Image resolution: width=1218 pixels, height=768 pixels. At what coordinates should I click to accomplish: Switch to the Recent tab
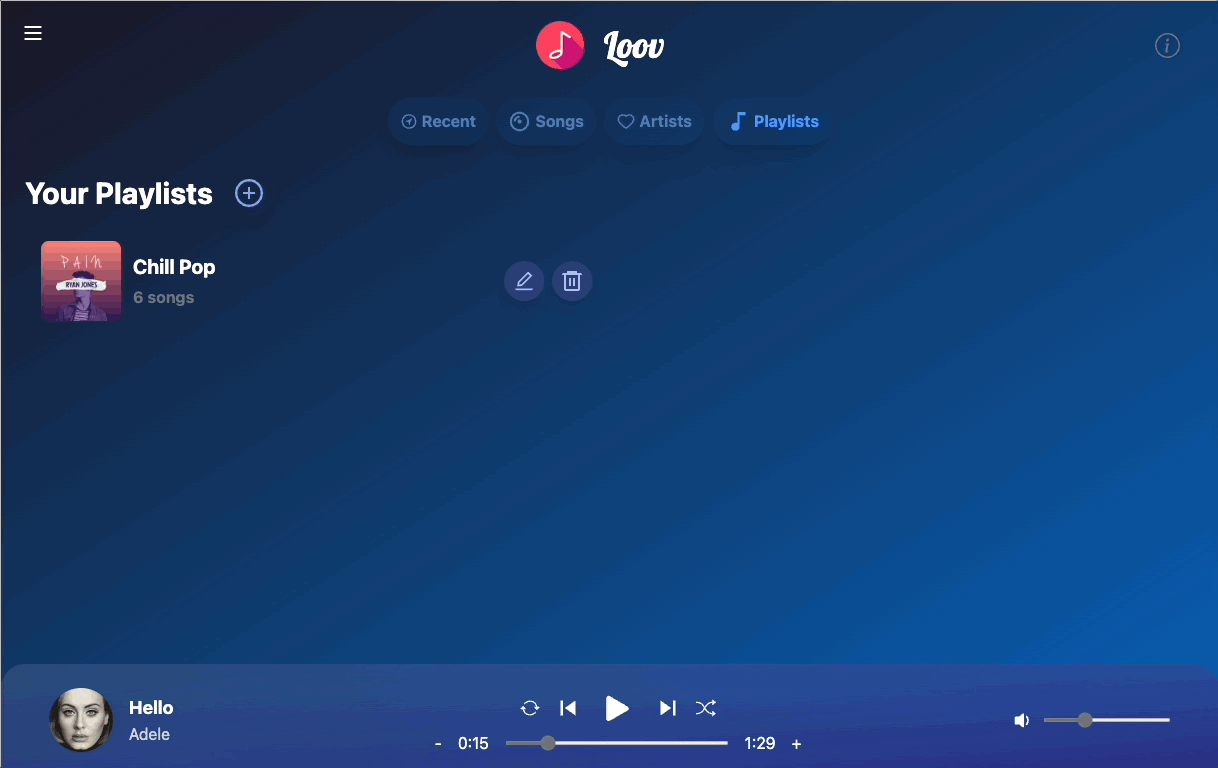click(x=438, y=122)
